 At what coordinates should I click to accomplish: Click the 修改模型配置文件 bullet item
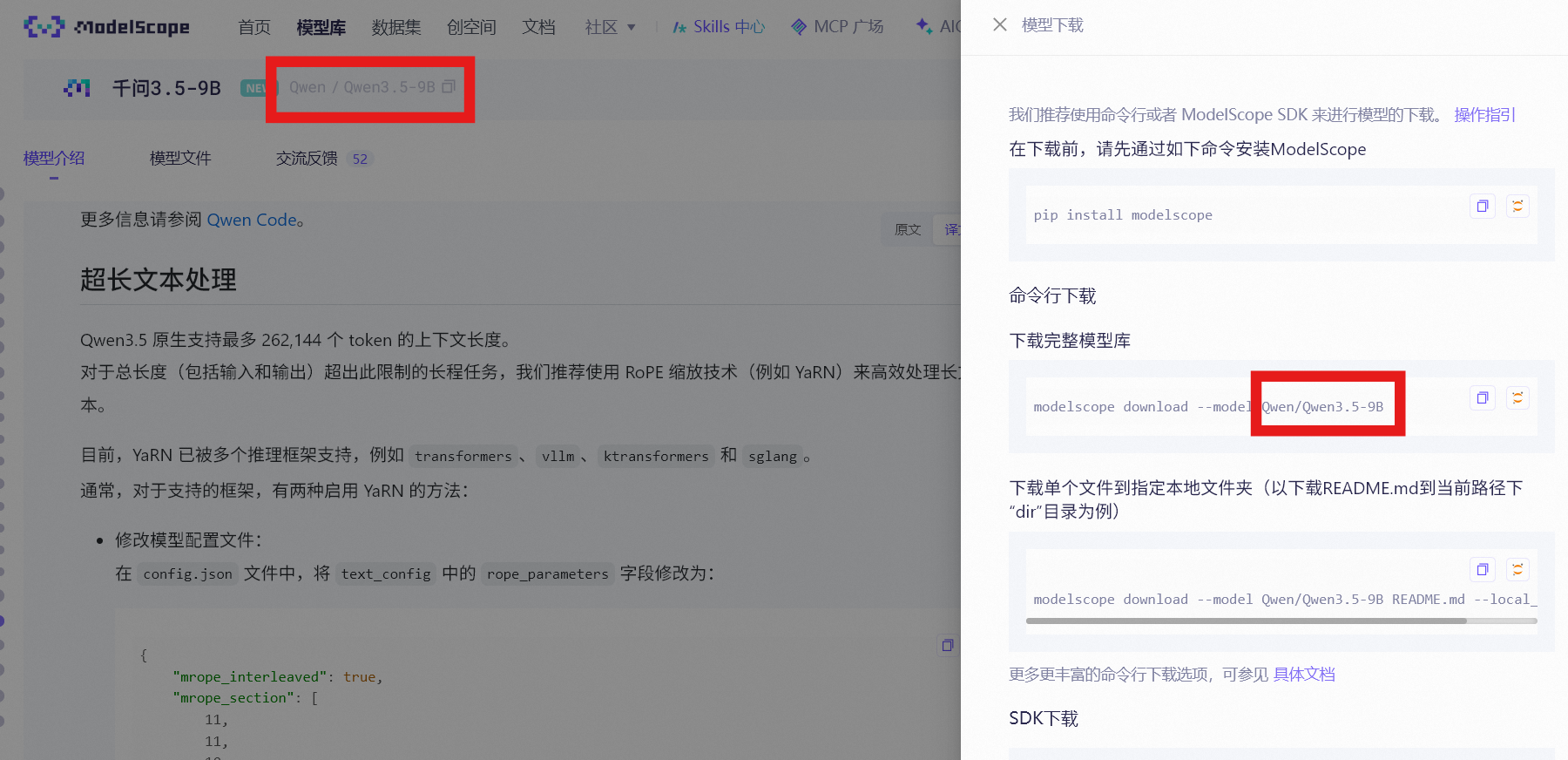[x=188, y=539]
